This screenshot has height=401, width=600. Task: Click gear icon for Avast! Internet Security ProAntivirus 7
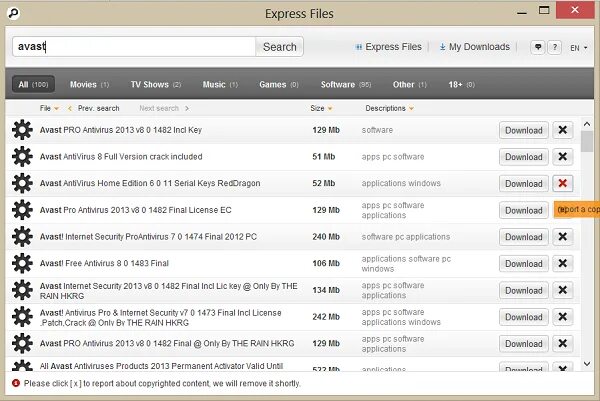click(22, 236)
